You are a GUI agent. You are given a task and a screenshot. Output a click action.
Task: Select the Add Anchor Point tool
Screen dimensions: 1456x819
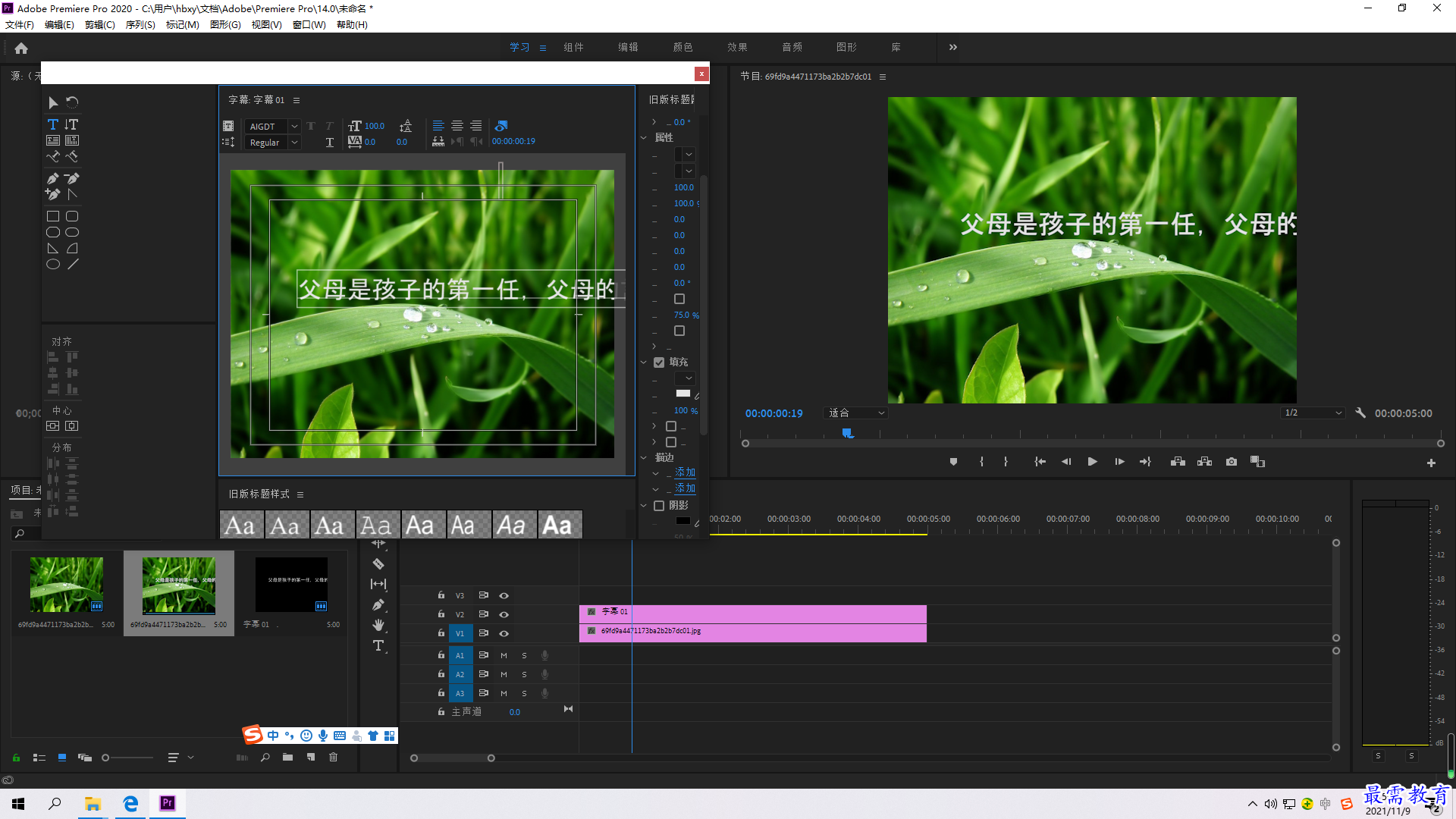pos(53,194)
